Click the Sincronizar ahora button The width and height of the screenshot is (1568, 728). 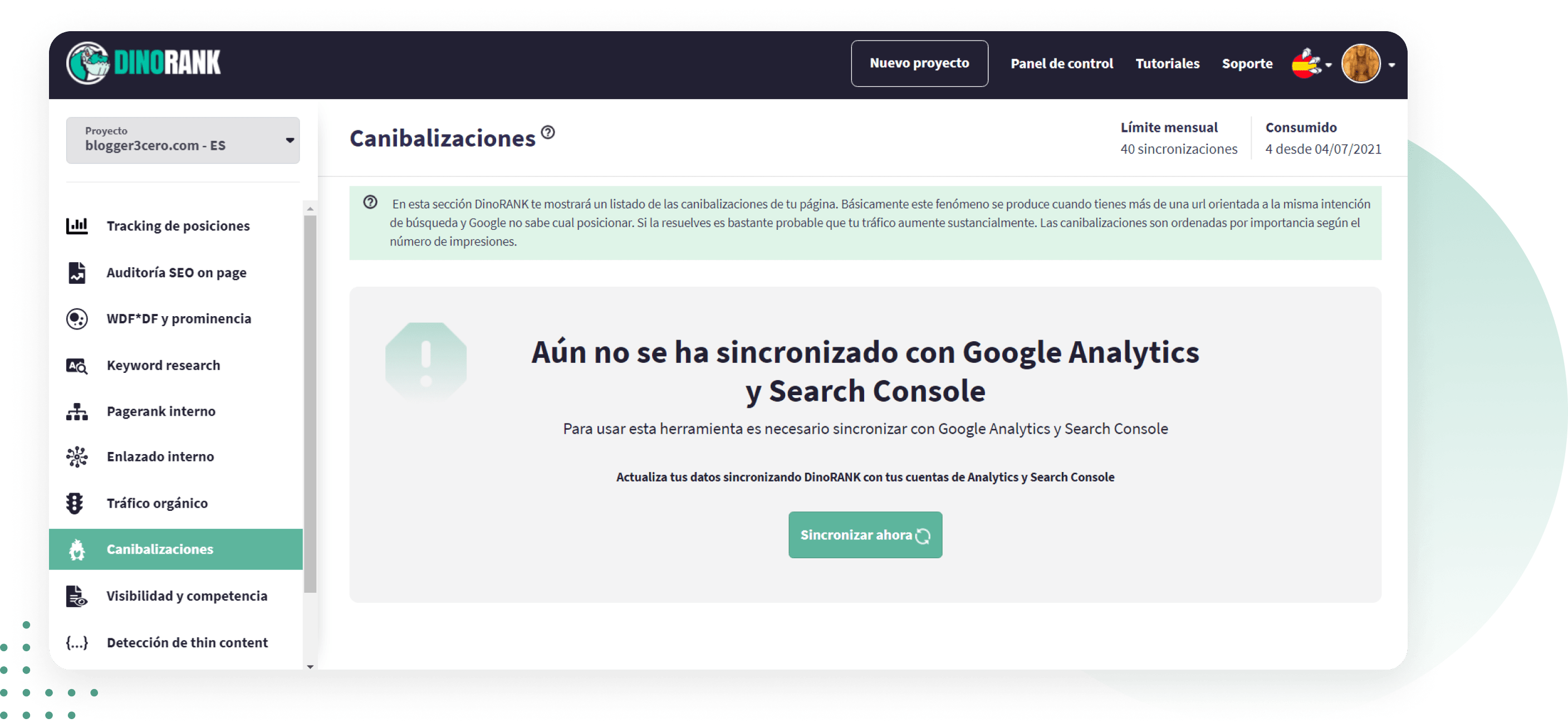(x=865, y=535)
